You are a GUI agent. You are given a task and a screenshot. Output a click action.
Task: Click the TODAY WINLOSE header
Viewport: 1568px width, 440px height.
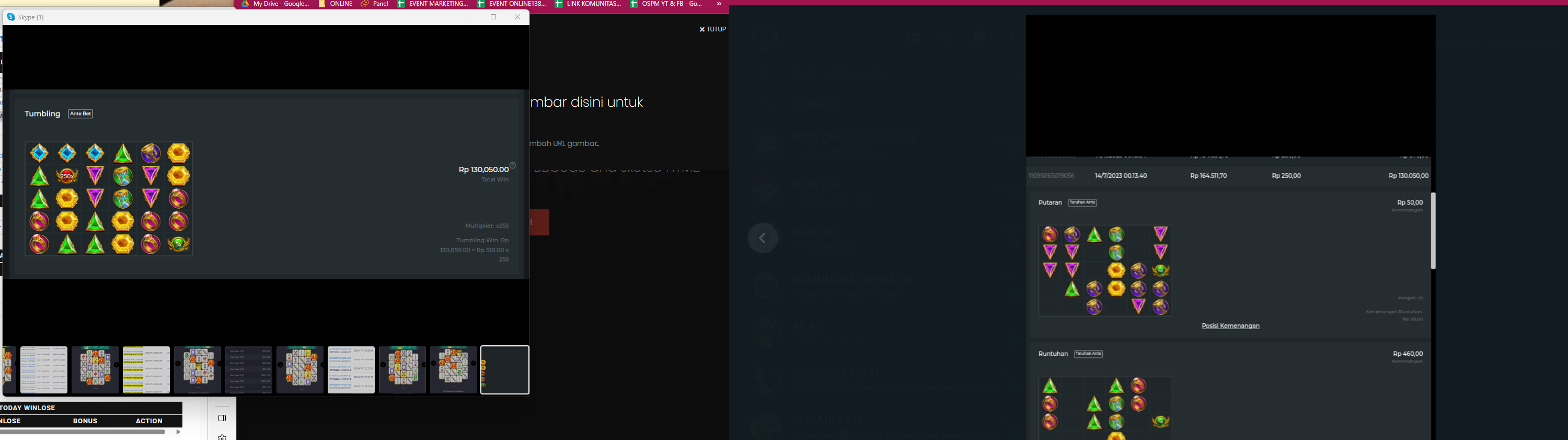pyautogui.click(x=28, y=408)
